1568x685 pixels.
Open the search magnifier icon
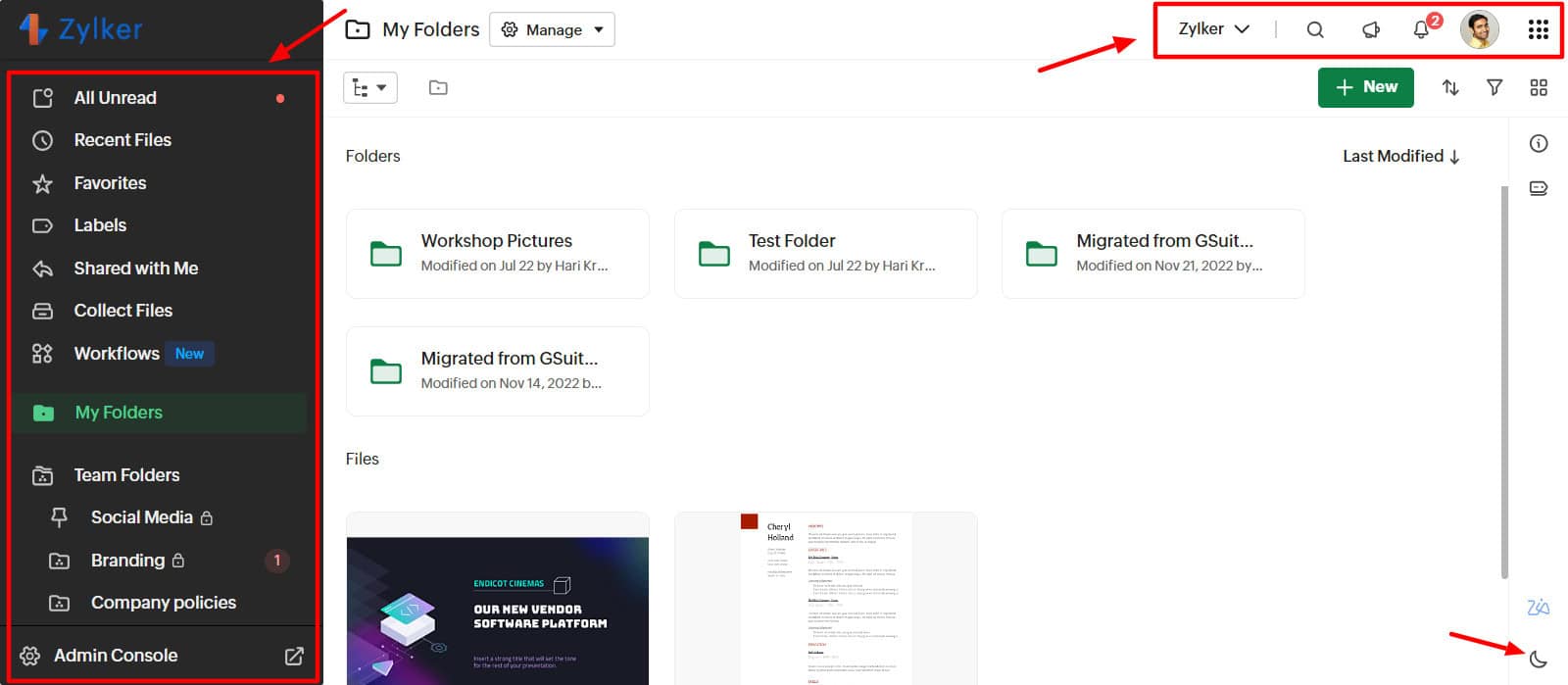click(x=1315, y=29)
